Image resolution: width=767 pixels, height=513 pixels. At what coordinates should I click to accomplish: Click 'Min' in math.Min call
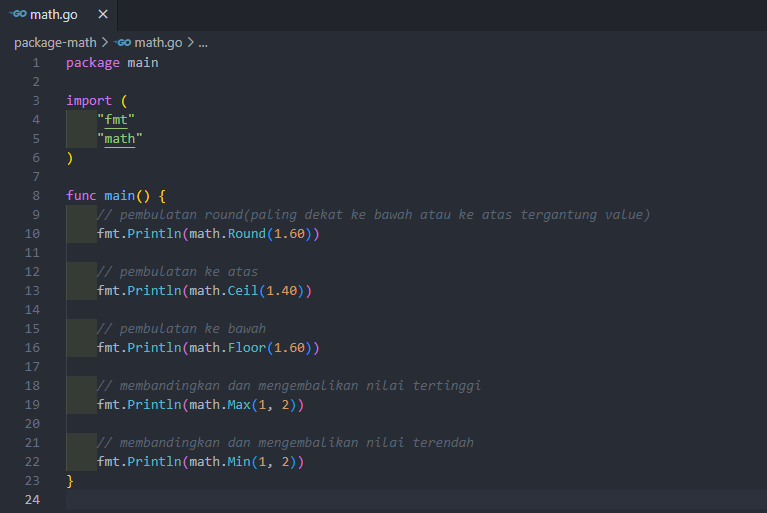(239, 462)
